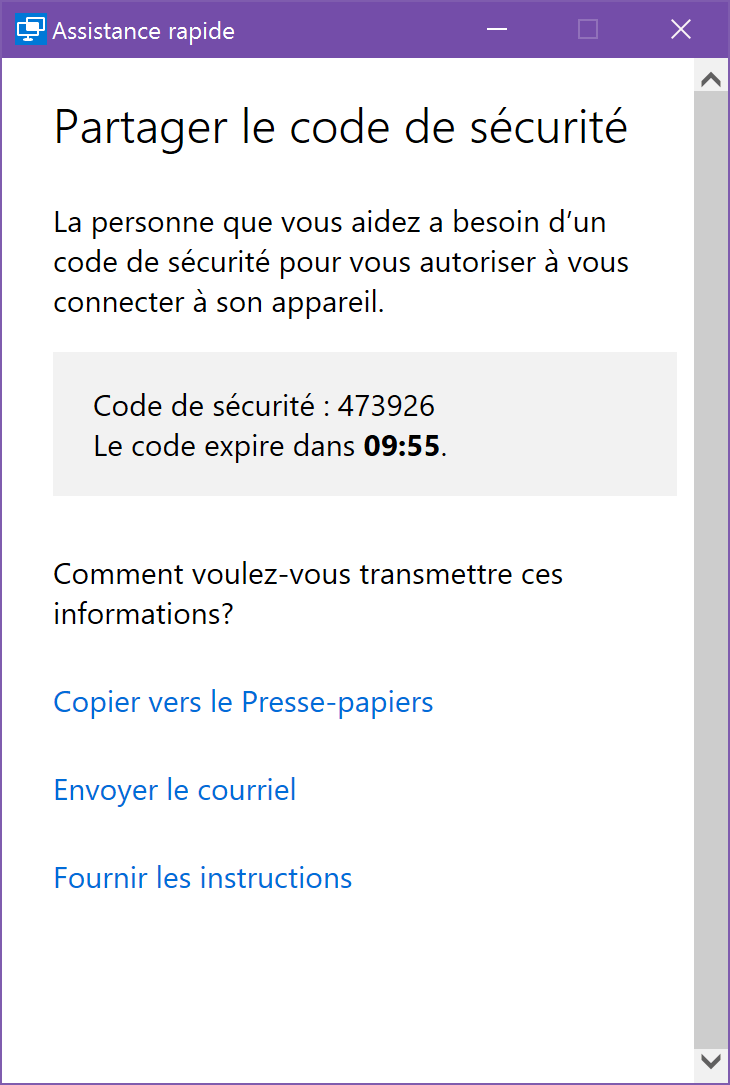Open the Envoyer le courriel link
Image resolution: width=730 pixels, height=1085 pixels.
(x=175, y=790)
